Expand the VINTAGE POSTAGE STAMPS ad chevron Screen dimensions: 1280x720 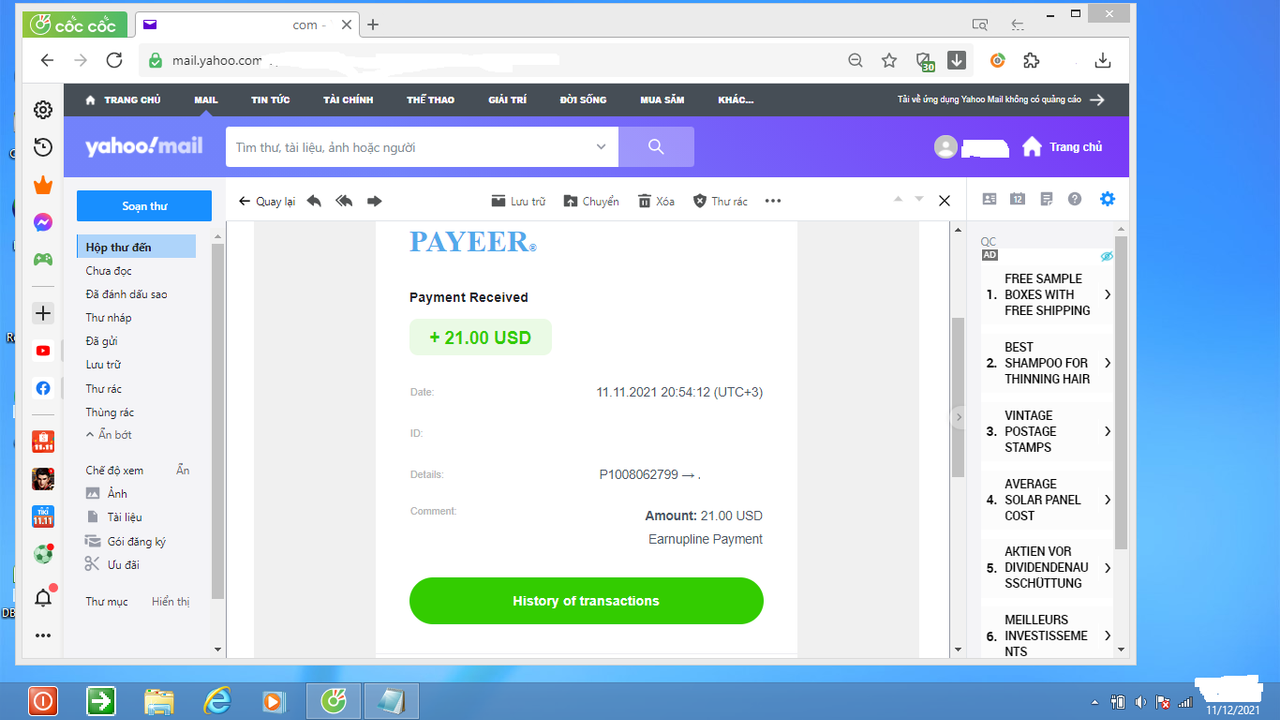1107,431
